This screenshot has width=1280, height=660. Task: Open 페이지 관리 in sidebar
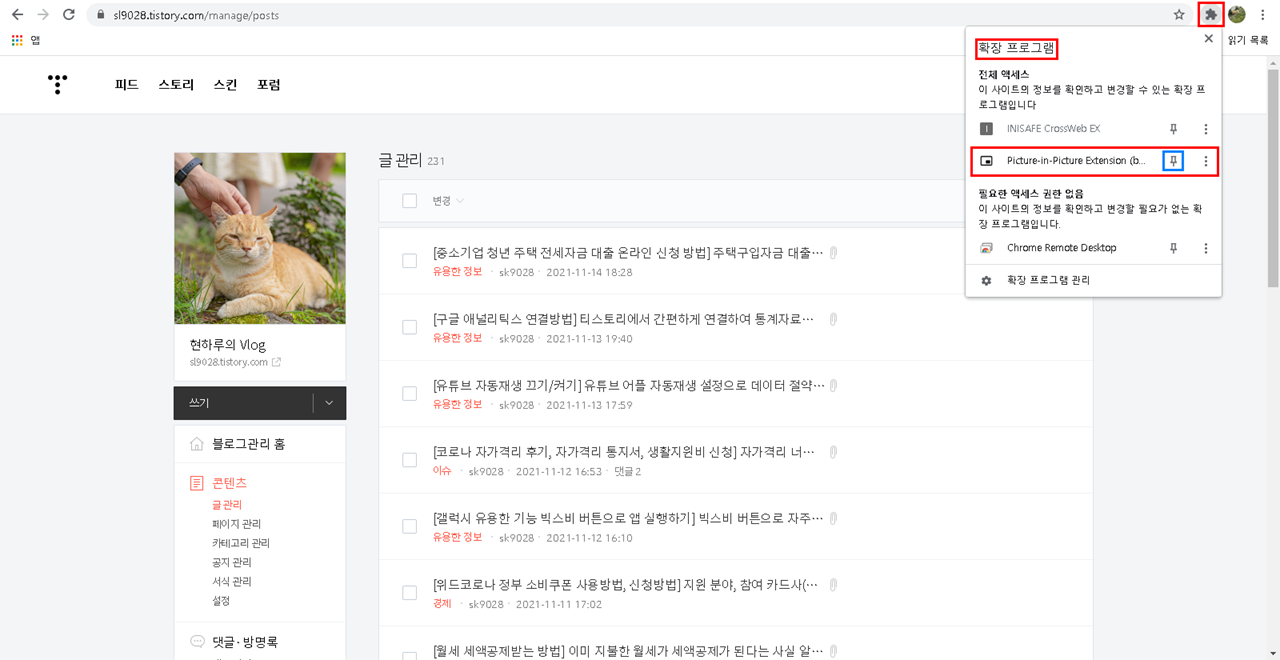tap(236, 524)
